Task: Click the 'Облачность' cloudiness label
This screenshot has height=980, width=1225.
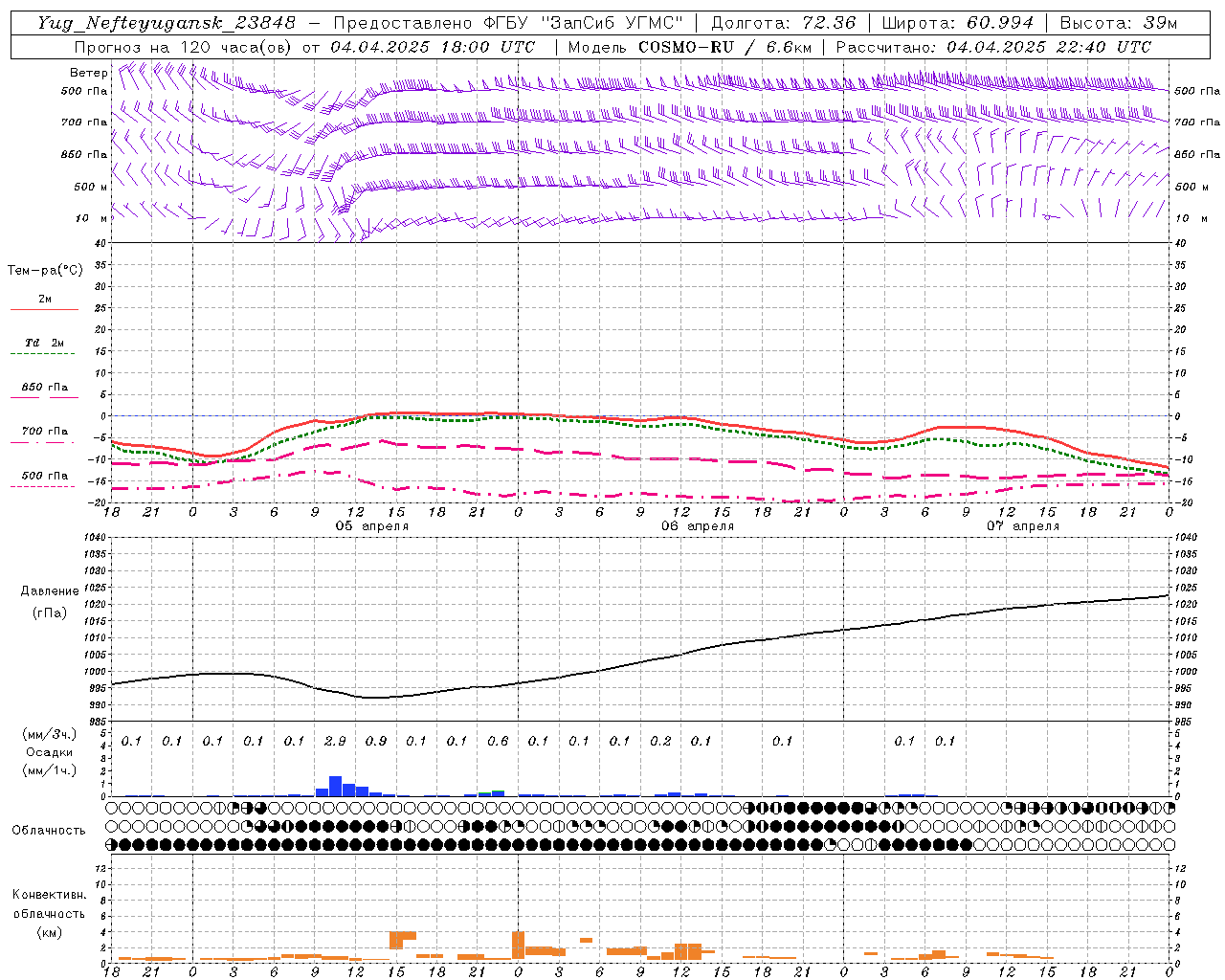Action: (x=49, y=831)
